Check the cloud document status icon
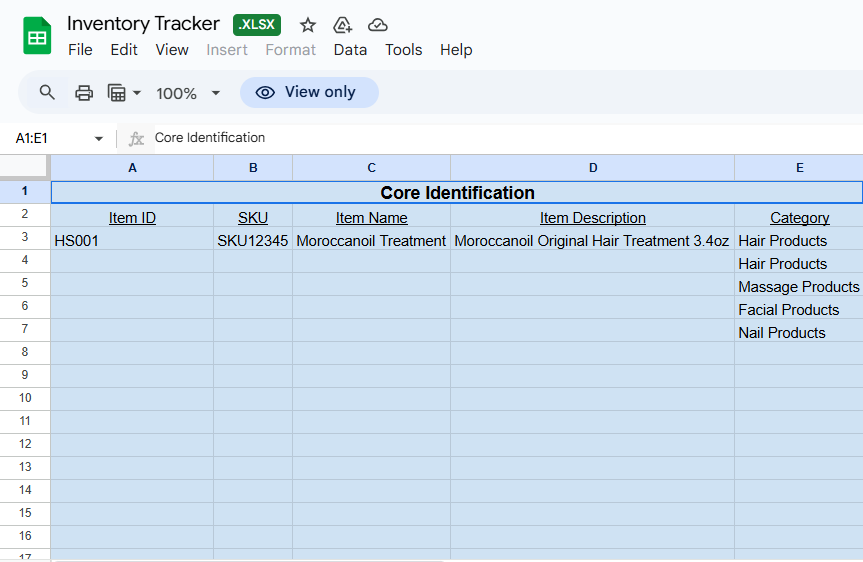The height and width of the screenshot is (562, 863). [x=377, y=25]
